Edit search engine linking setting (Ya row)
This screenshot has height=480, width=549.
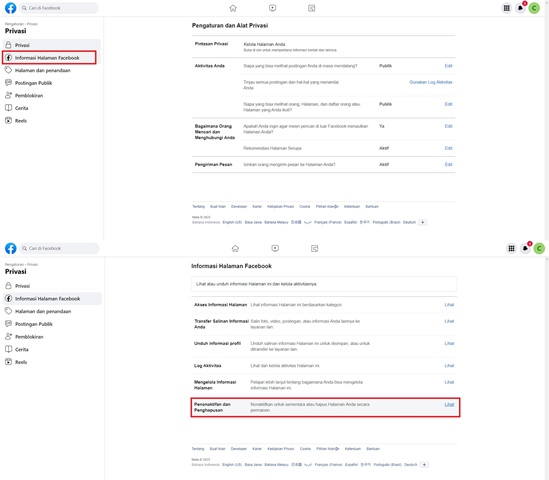449,126
